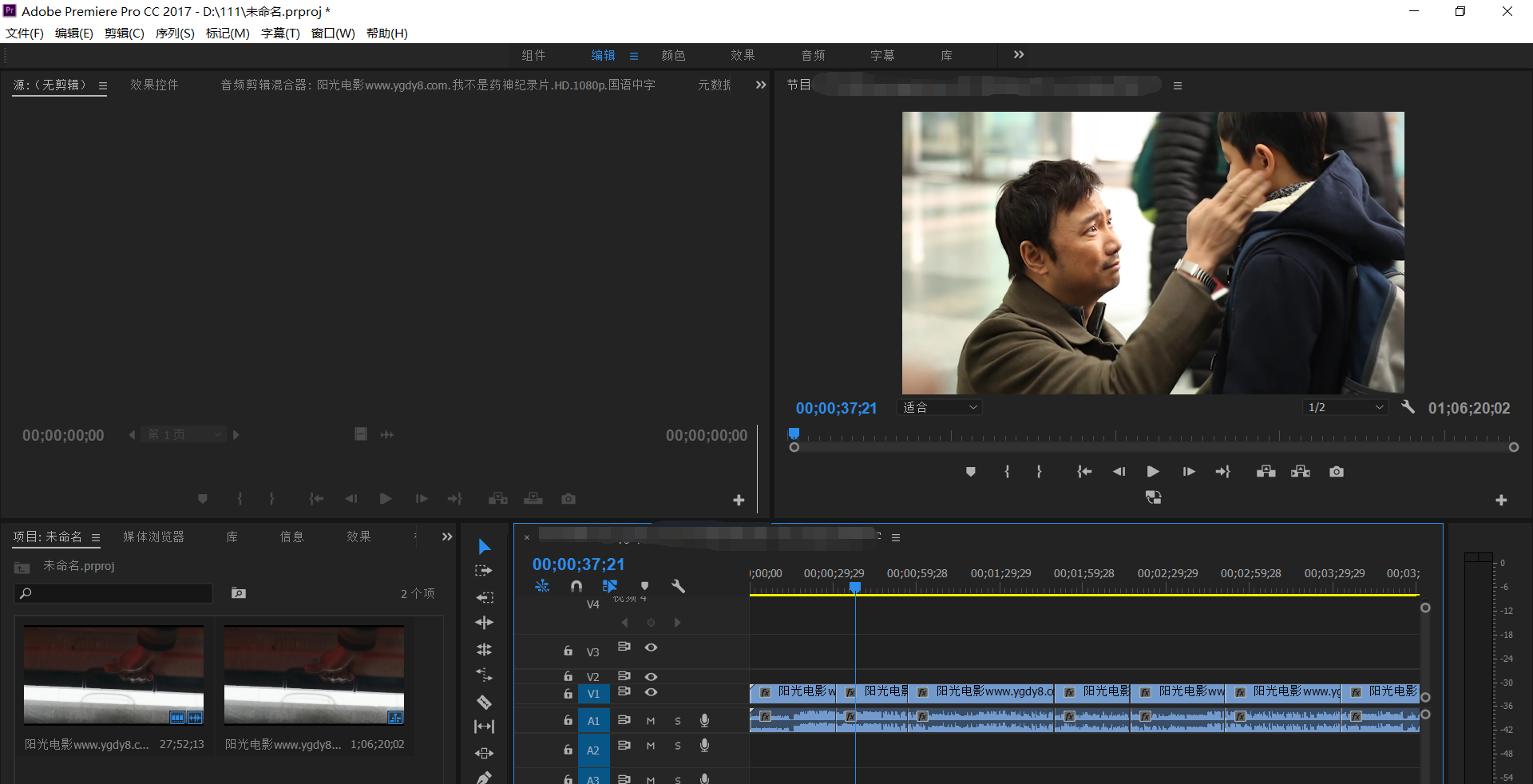
Task: Select the Track Select Forward tool
Action: (484, 571)
